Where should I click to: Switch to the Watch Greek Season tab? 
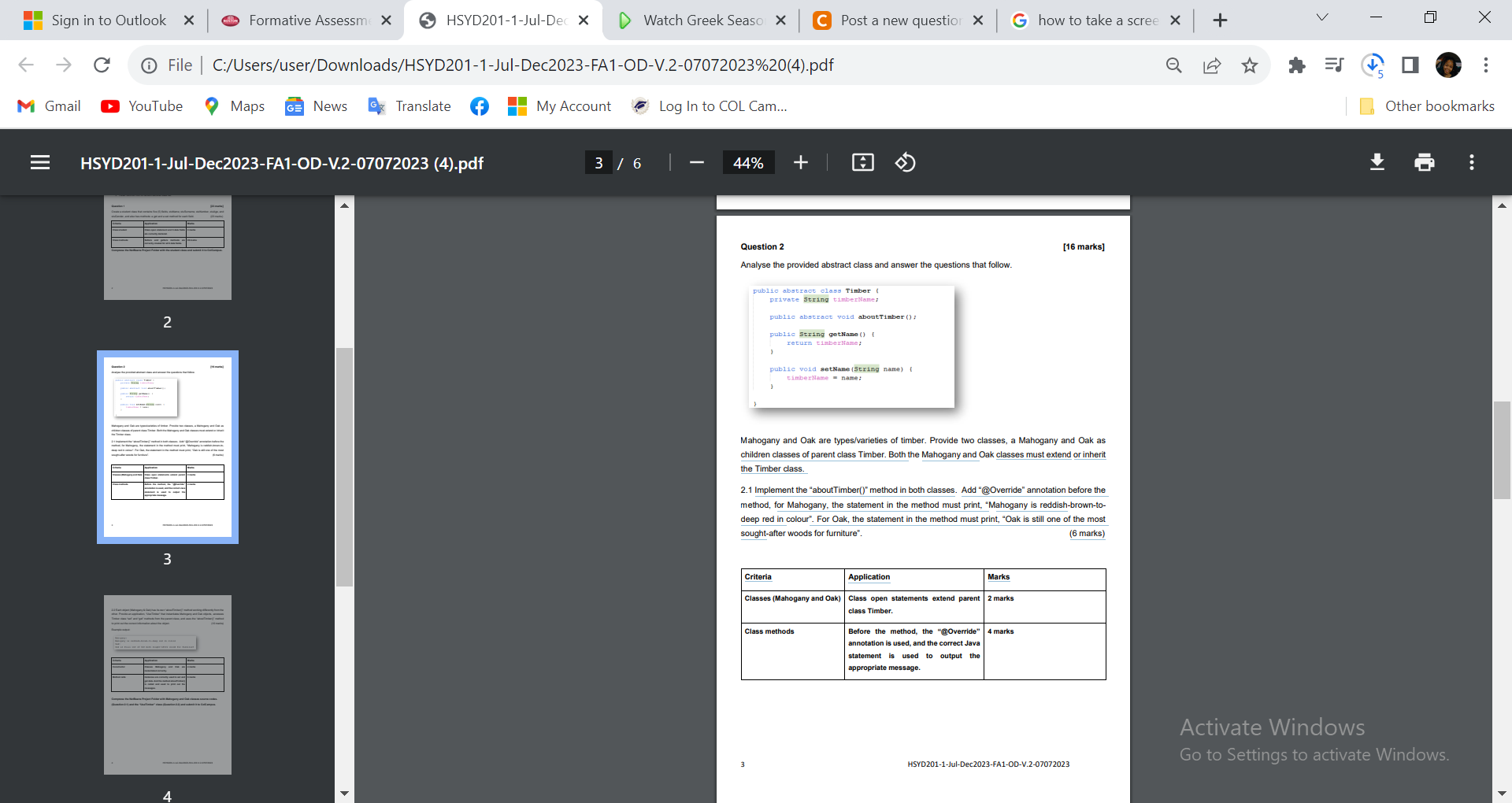pos(699,20)
